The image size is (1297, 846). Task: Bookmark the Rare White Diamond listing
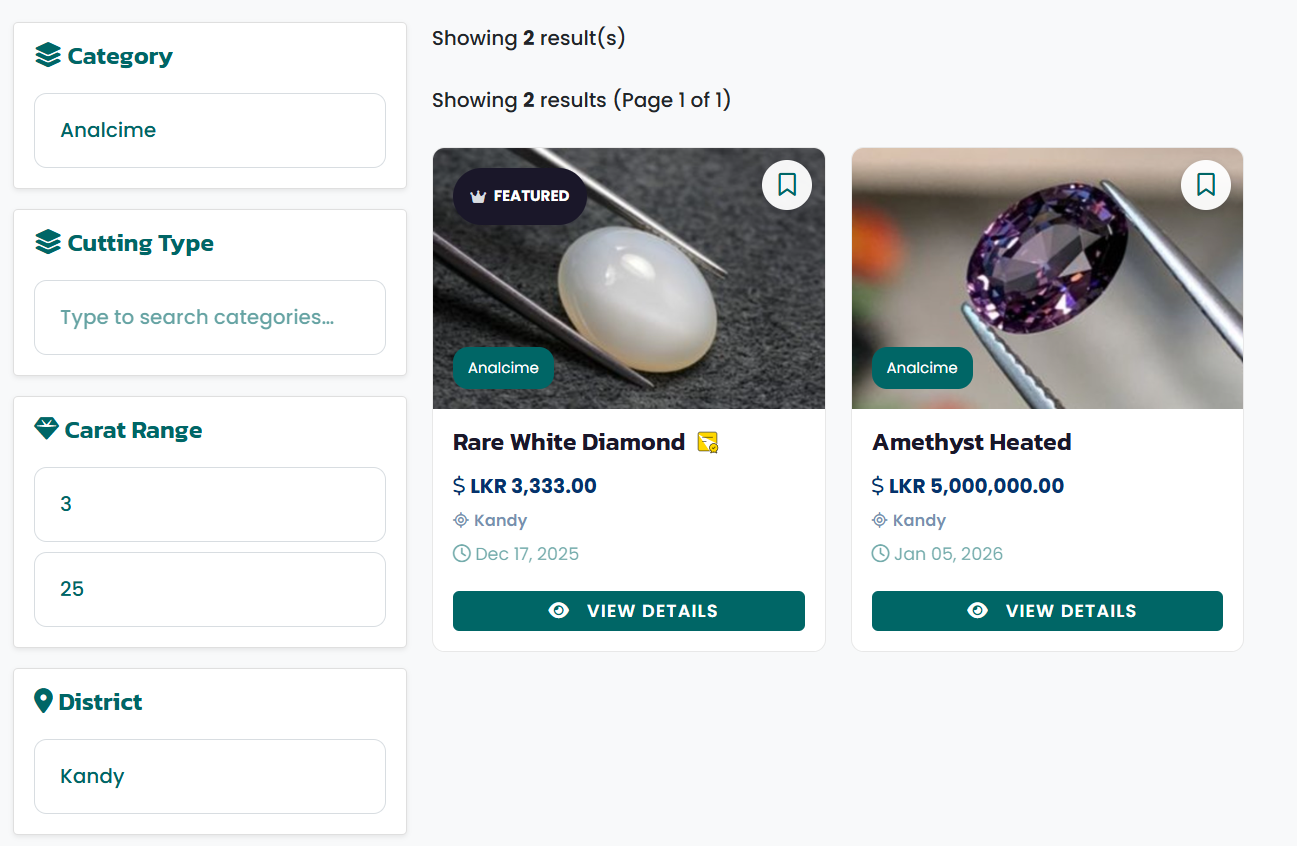[787, 185]
